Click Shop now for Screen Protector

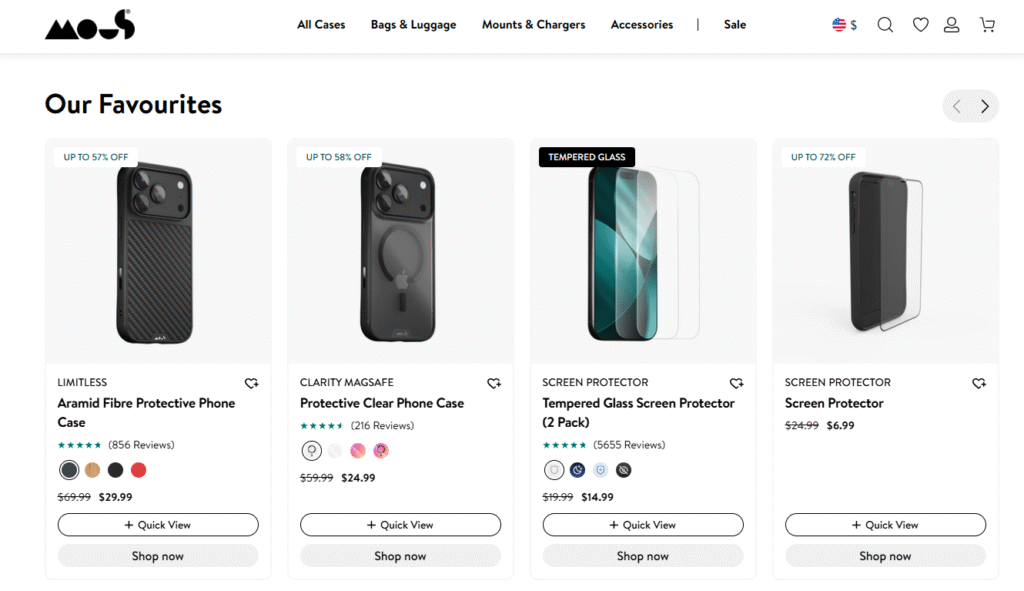tap(885, 556)
